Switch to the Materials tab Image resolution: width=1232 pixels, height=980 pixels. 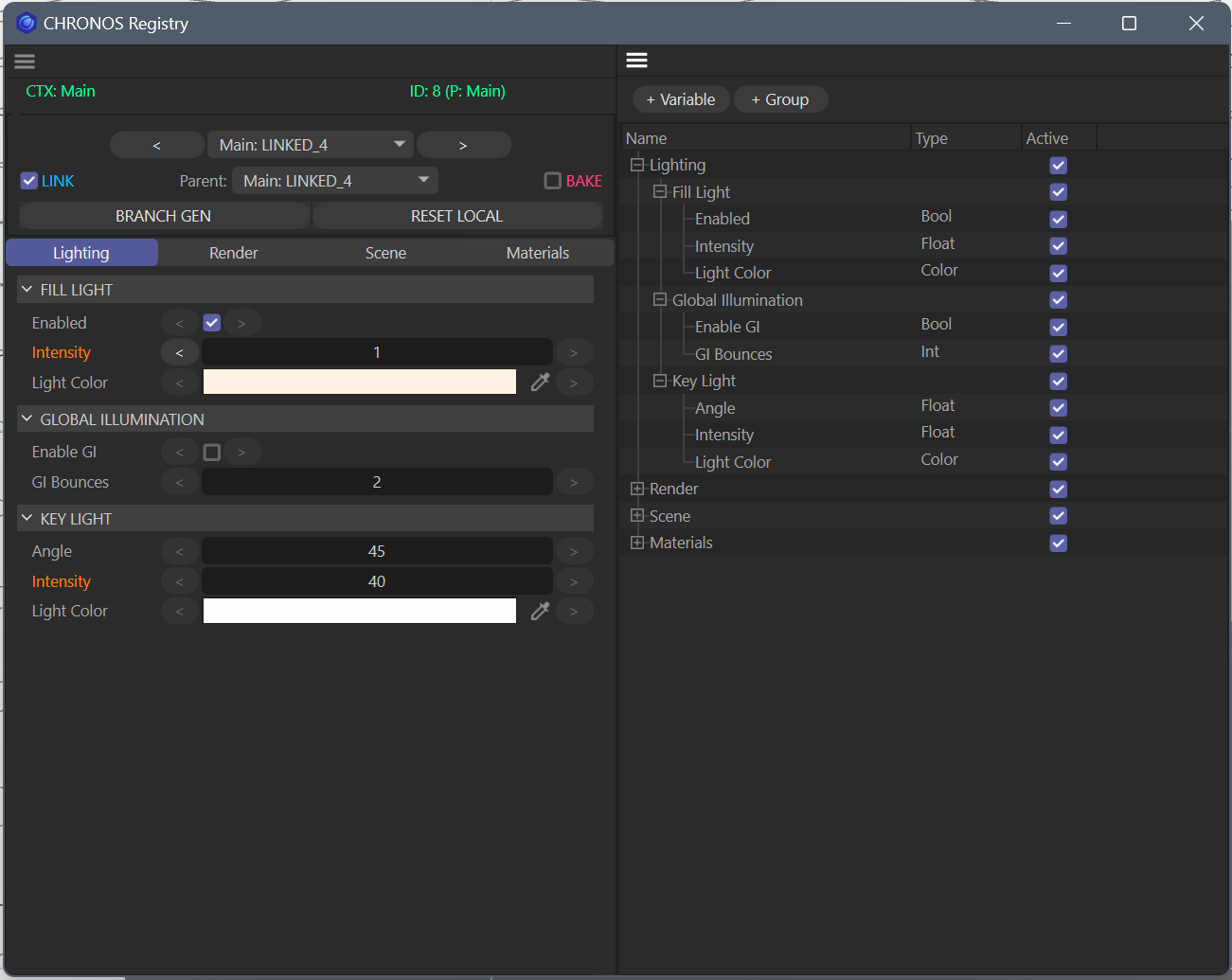pyautogui.click(x=538, y=253)
